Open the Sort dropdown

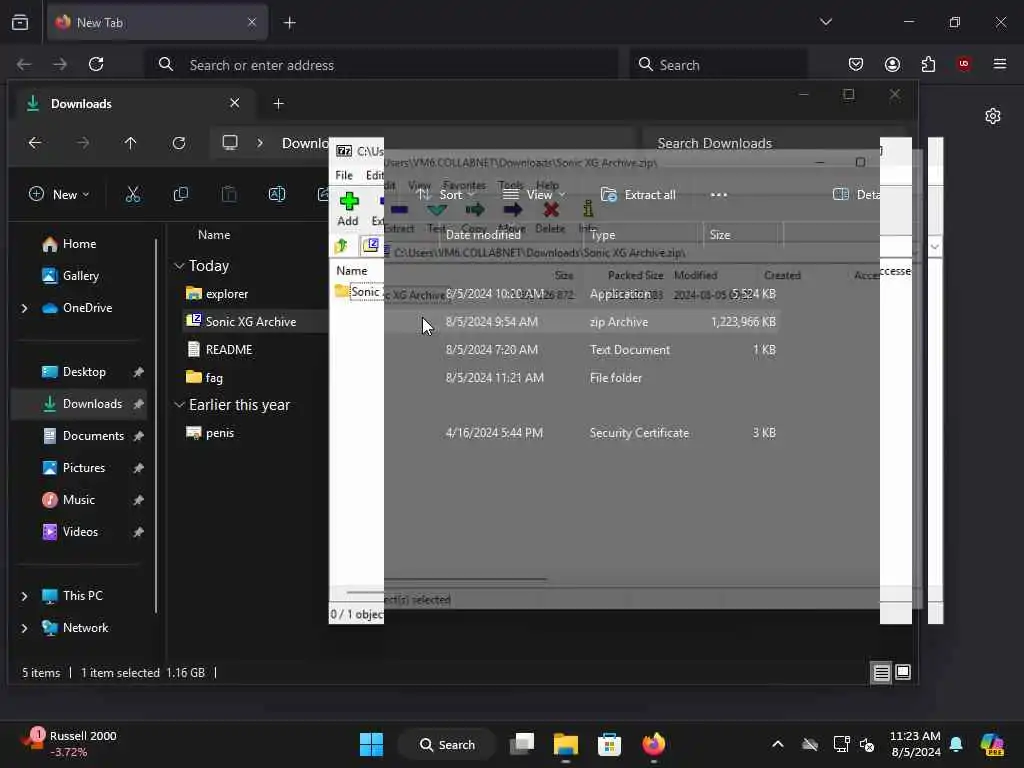click(446, 195)
